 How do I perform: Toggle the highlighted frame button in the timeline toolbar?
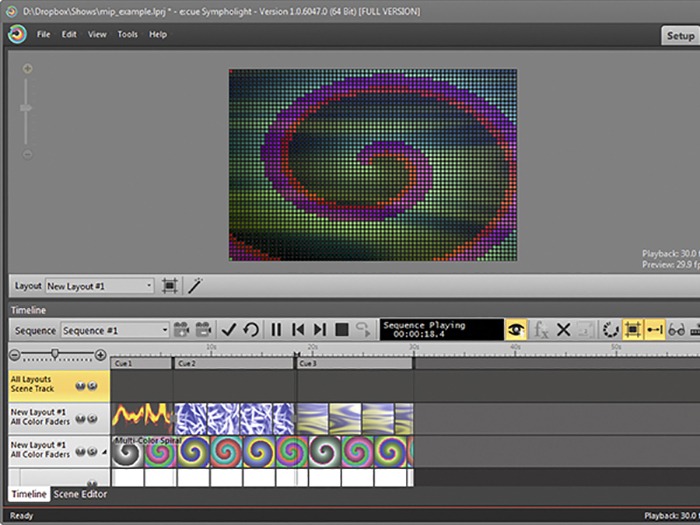[632, 329]
